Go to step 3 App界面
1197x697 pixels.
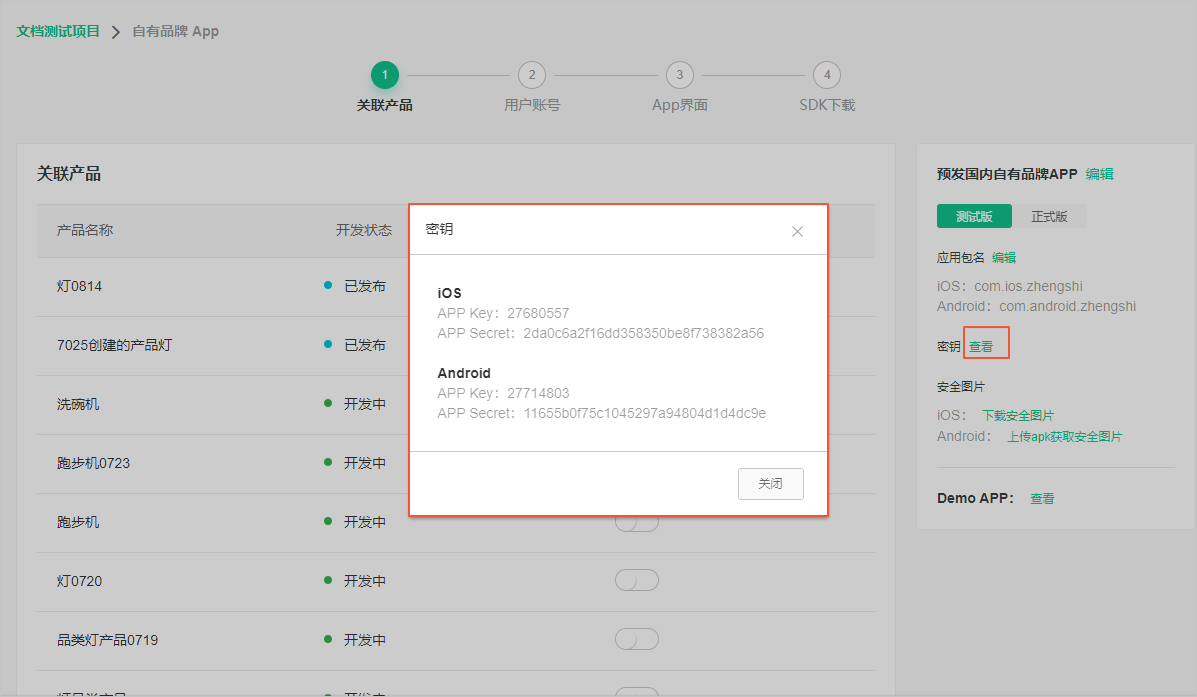679,75
